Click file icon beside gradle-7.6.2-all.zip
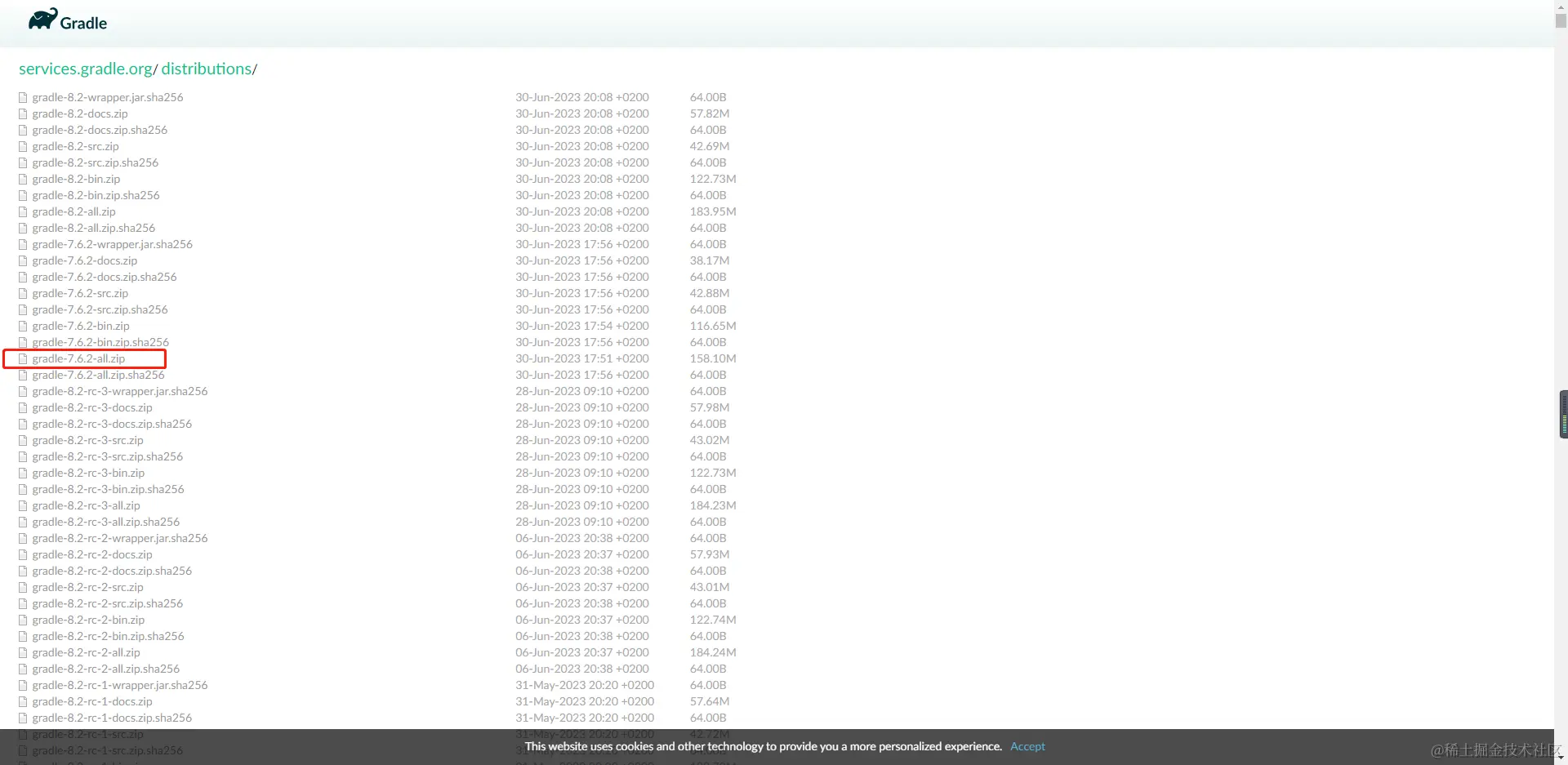The image size is (1568, 765). click(x=23, y=358)
